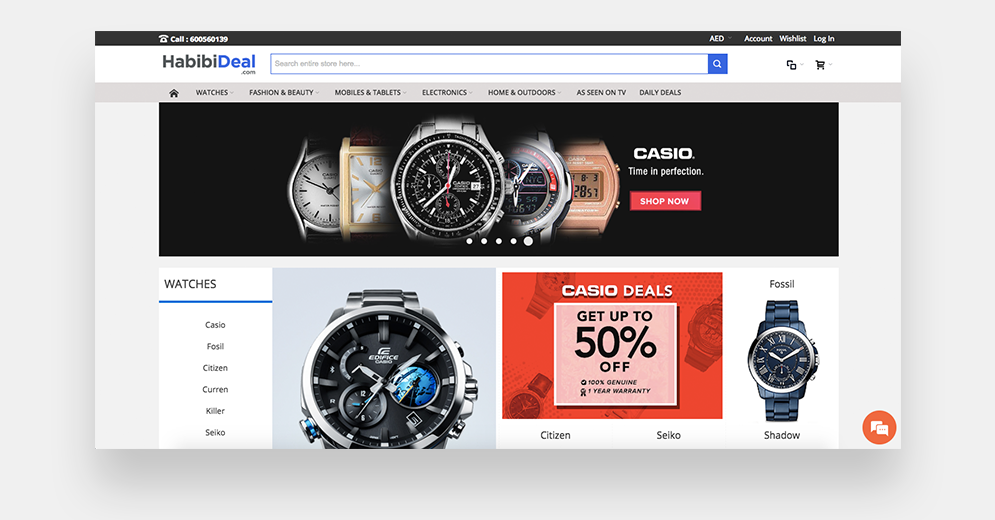Click the Log In link
This screenshot has width=995, height=520.
pos(824,39)
